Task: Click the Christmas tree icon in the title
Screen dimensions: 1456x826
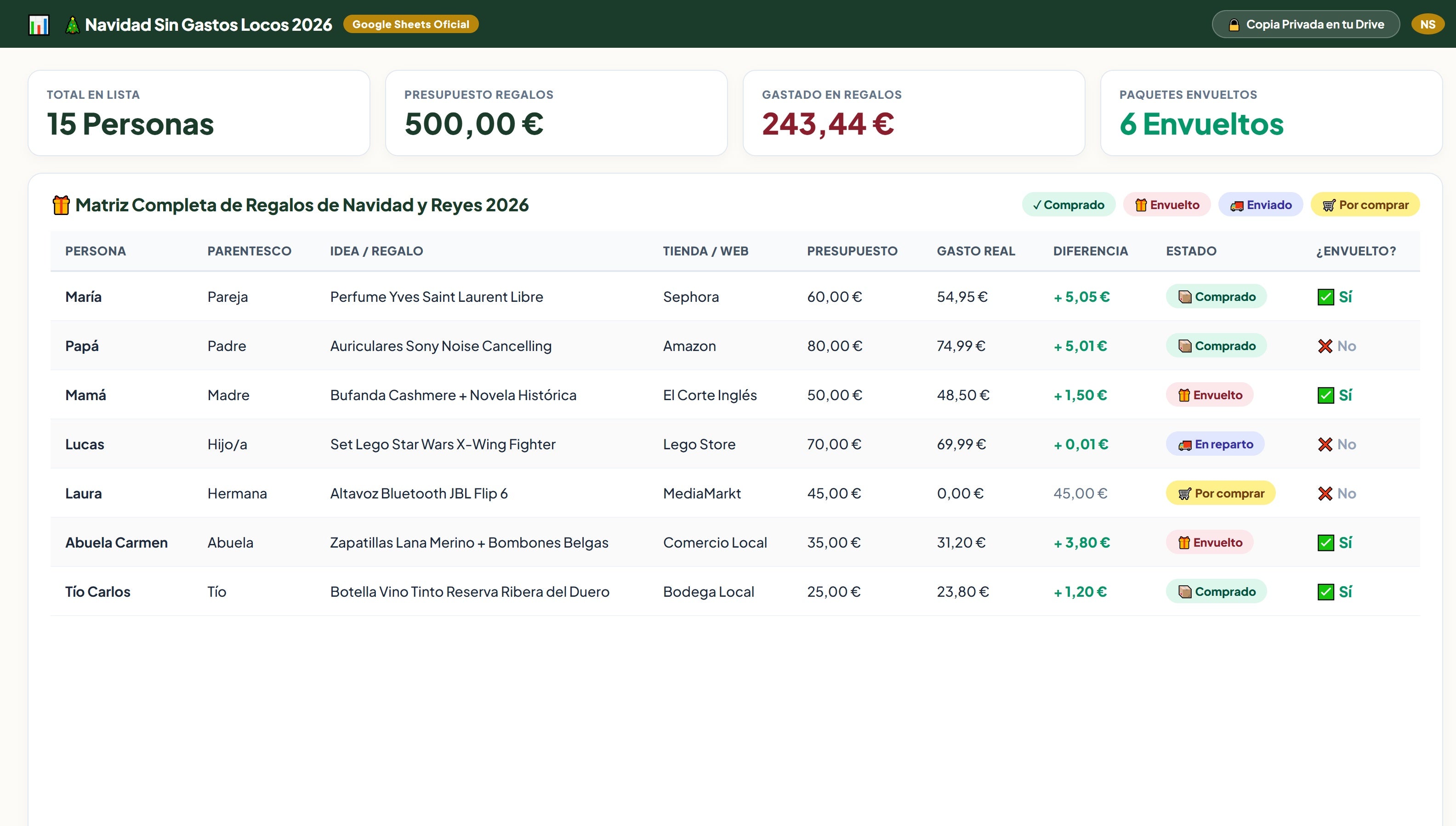Action: coord(72,25)
